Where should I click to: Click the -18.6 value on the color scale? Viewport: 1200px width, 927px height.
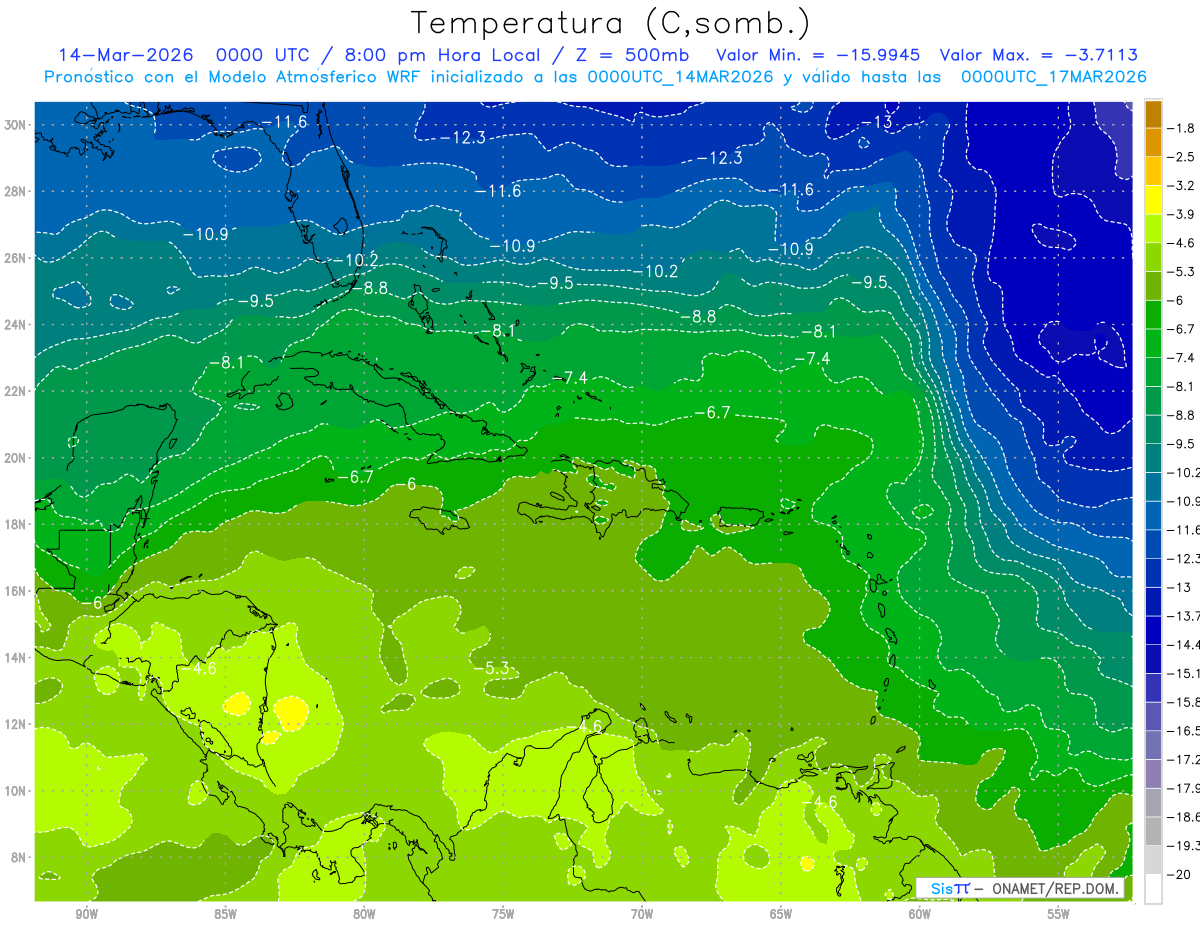[x=1184, y=818]
